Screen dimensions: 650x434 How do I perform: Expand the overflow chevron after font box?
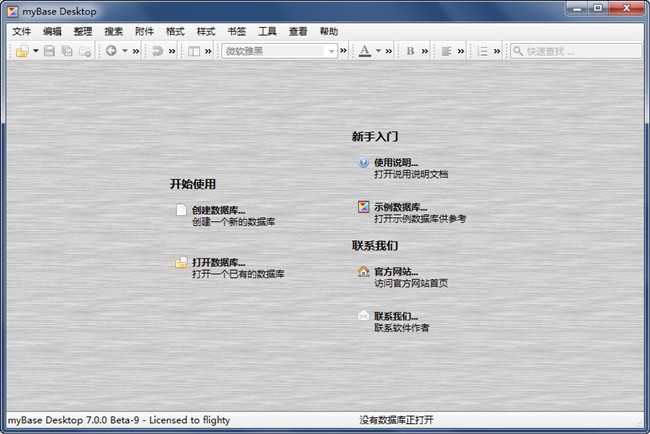click(x=343, y=51)
